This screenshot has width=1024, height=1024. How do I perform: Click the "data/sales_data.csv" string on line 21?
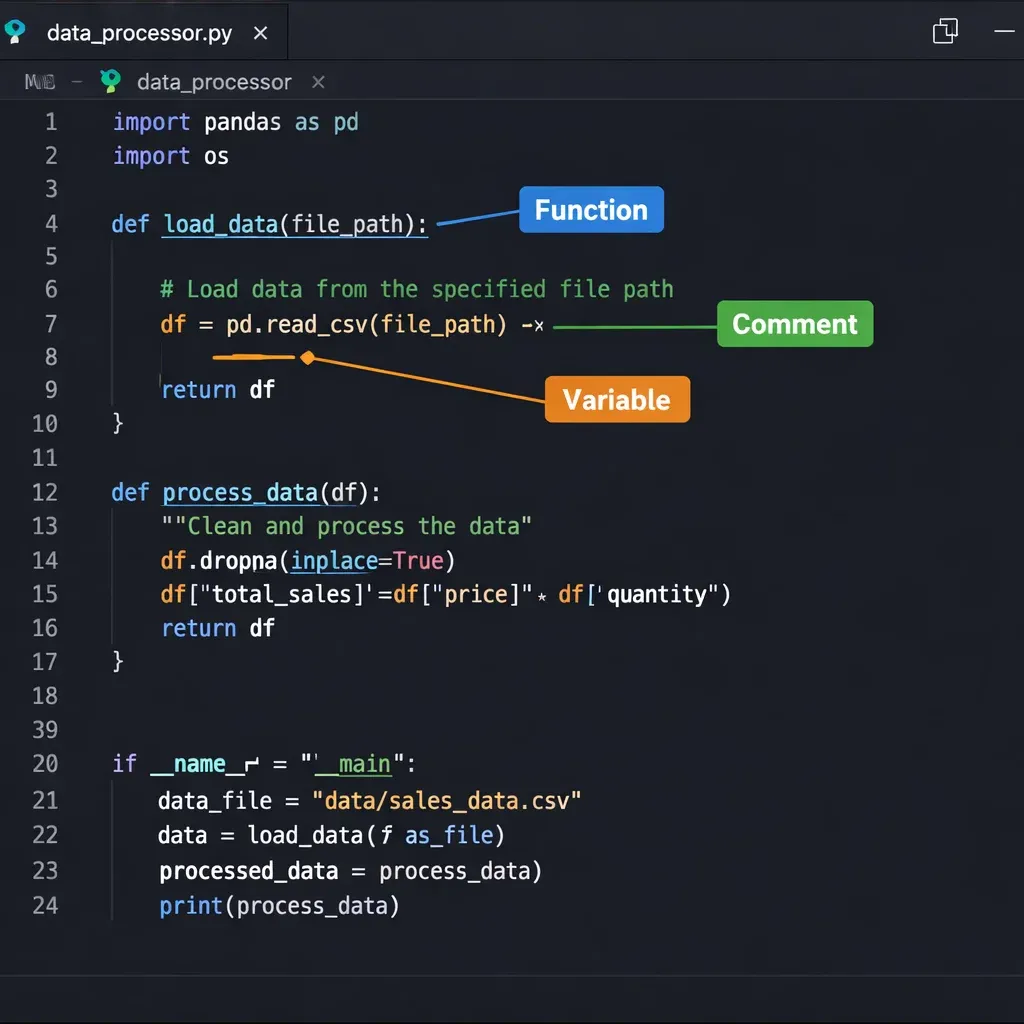click(447, 800)
